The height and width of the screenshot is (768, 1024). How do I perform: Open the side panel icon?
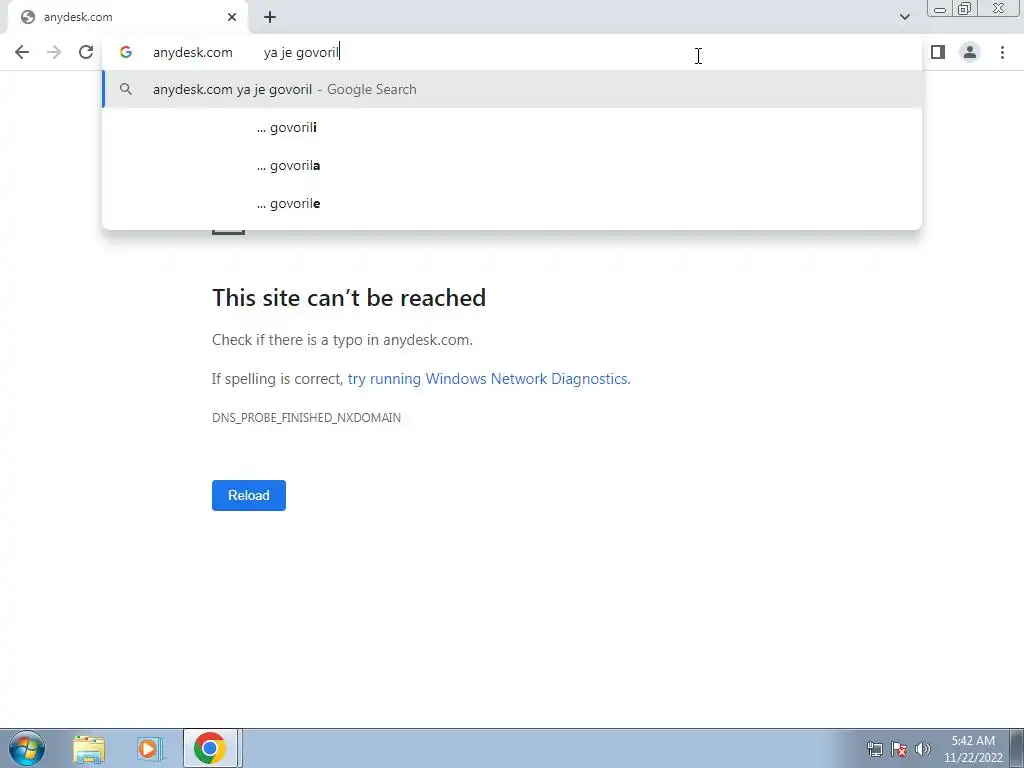pos(938,52)
